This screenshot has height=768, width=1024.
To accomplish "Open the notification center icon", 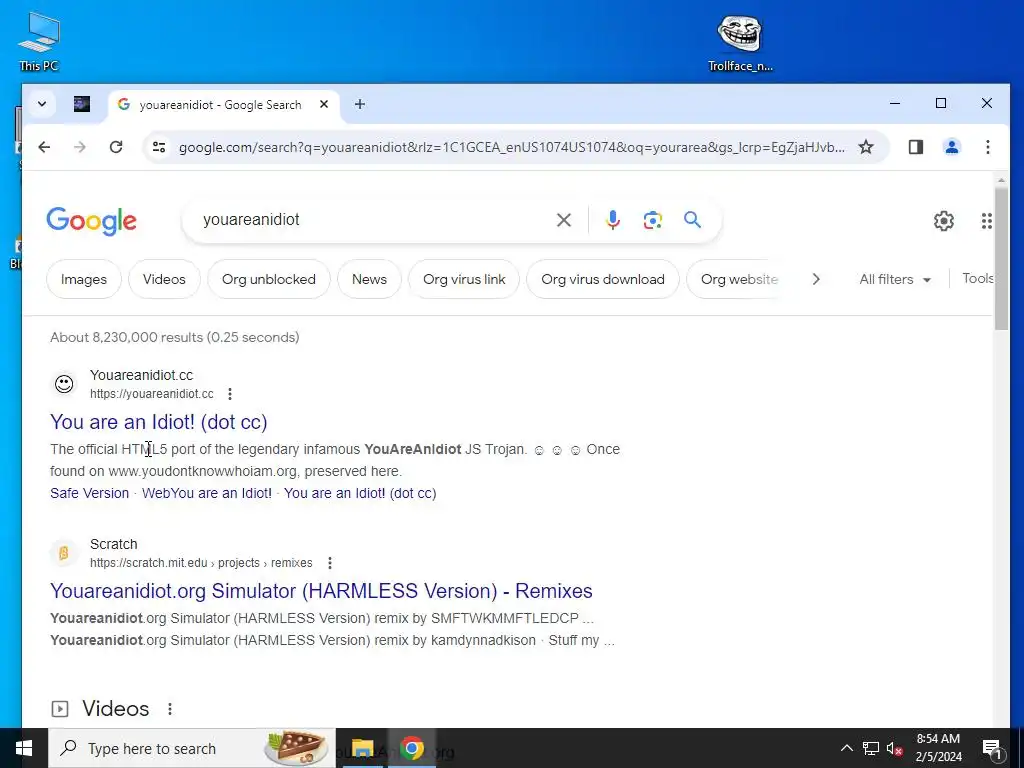I will (991, 749).
